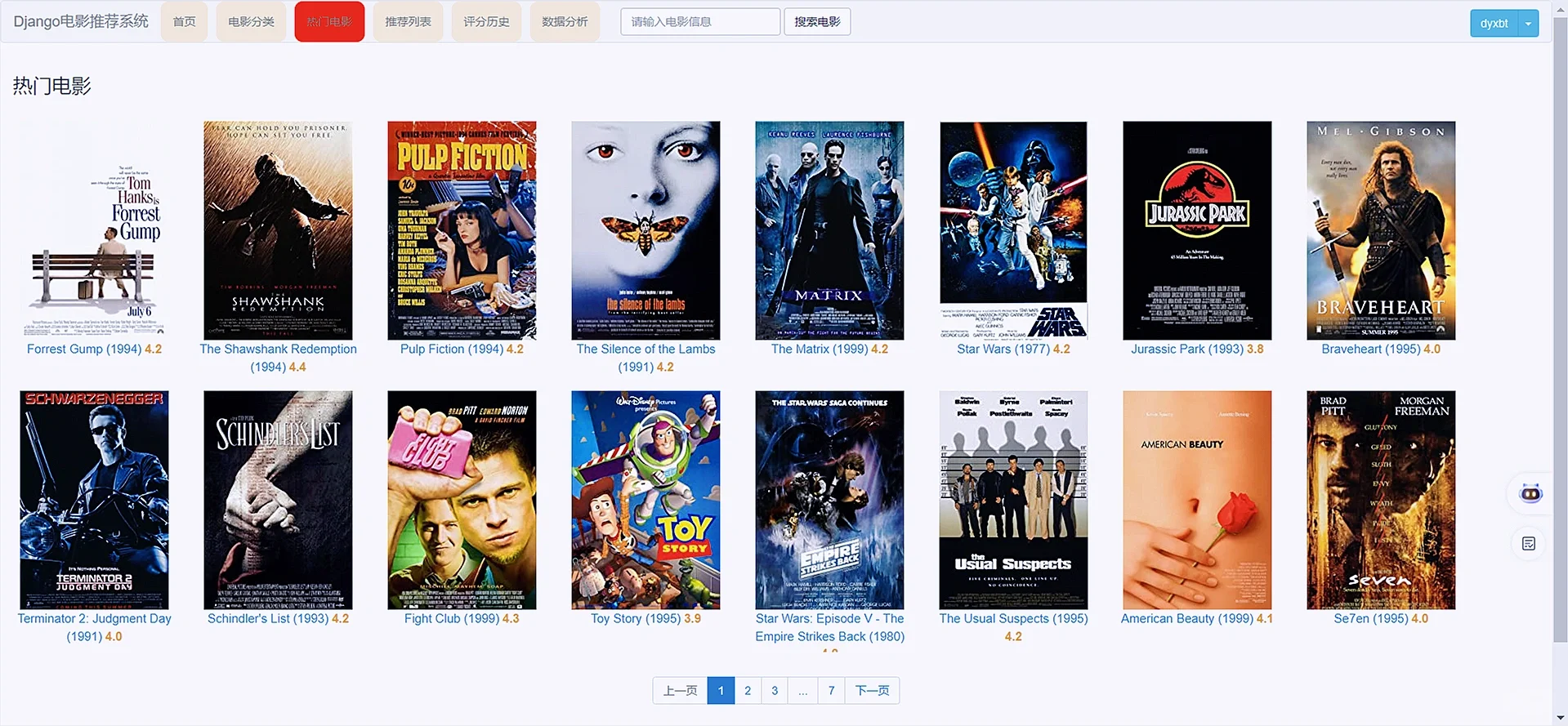Open the Fight Club poster
The height and width of the screenshot is (726, 1568).
pos(462,500)
